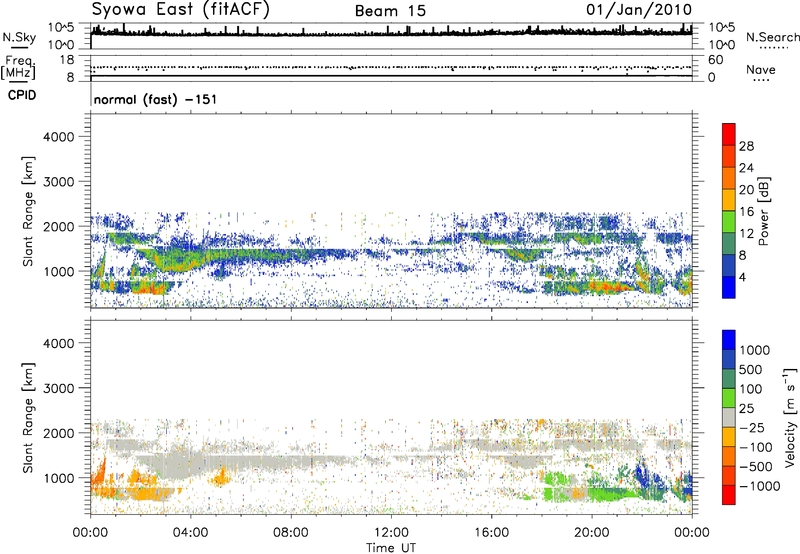The image size is (800, 554).
Task: Click the 'N.Sky' label
Action: click(x=19, y=37)
